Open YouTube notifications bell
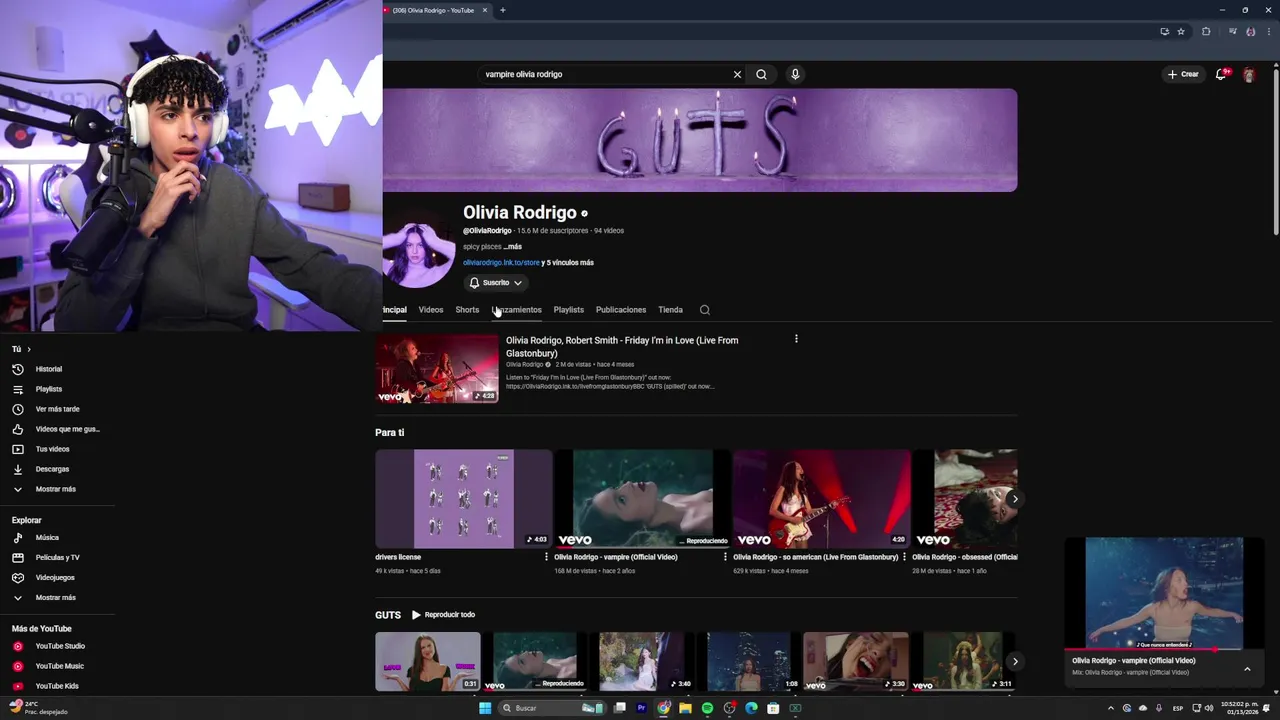This screenshot has width=1280, height=720. pos(1221,74)
